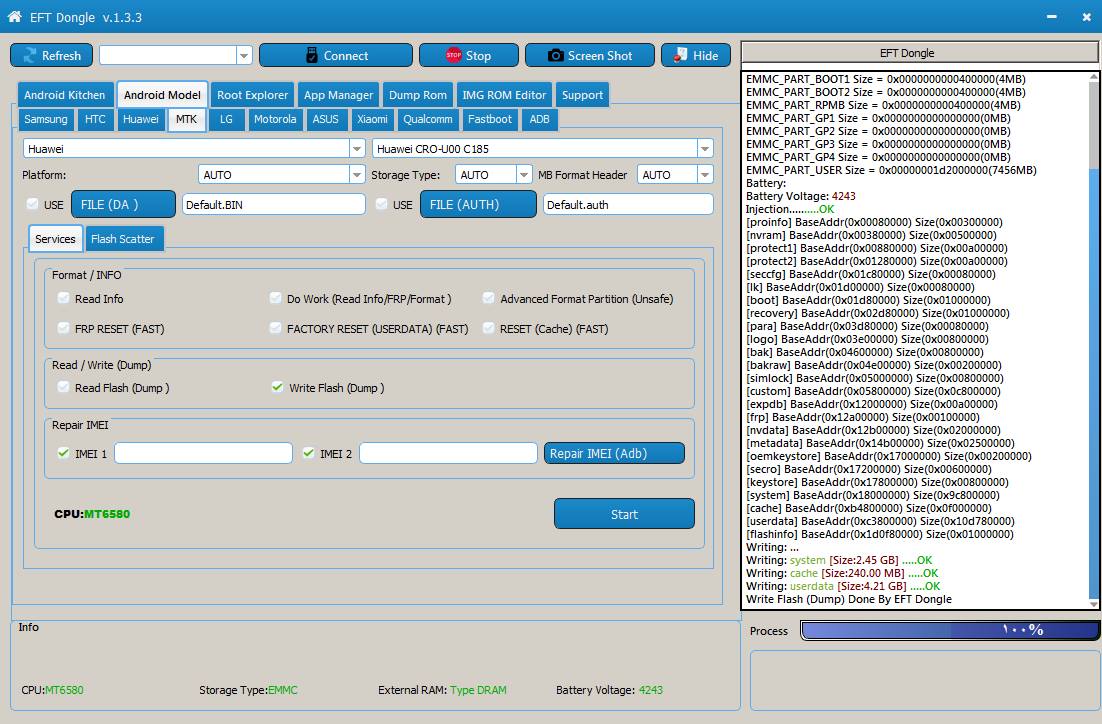Toggle the IMEI 2 checkbox
This screenshot has width=1102, height=724.
tap(308, 453)
